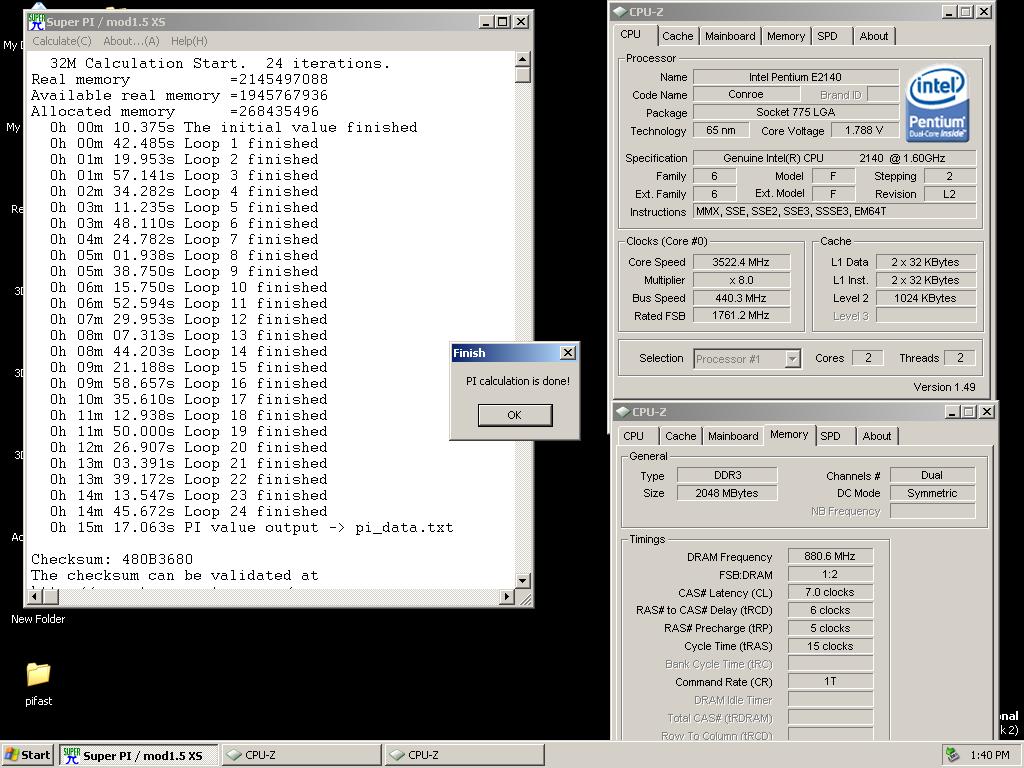
Task: Click the Super PI horizontal scroll left arrow
Action: pyautogui.click(x=37, y=596)
